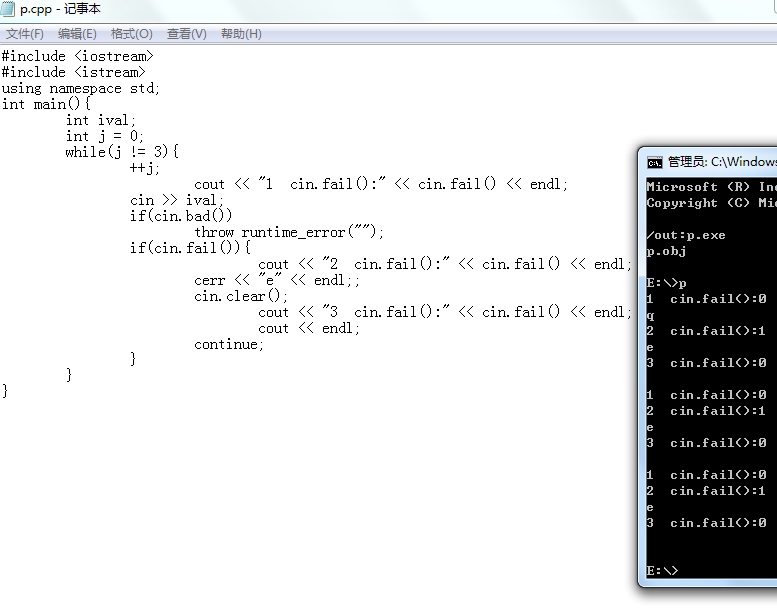The width and height of the screenshot is (777, 615).
Task: Click the cin >> ival line
Action: (x=177, y=200)
